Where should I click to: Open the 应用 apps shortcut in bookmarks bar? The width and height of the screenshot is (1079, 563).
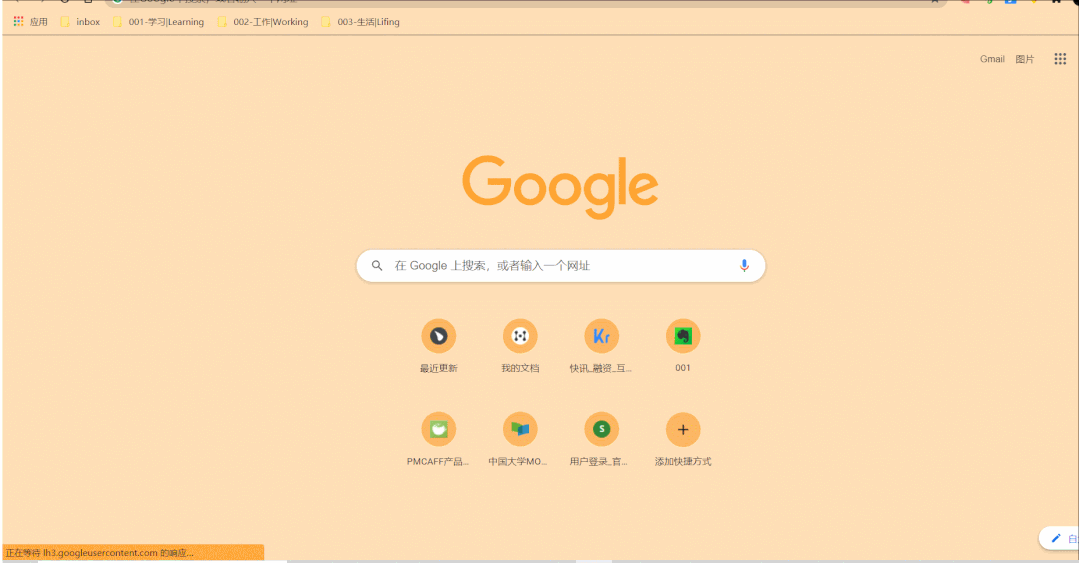pos(31,22)
